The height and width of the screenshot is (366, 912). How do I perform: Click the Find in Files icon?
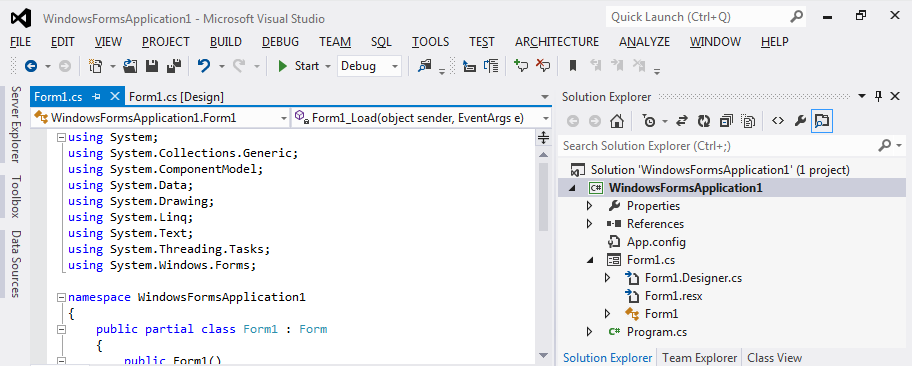tap(425, 66)
